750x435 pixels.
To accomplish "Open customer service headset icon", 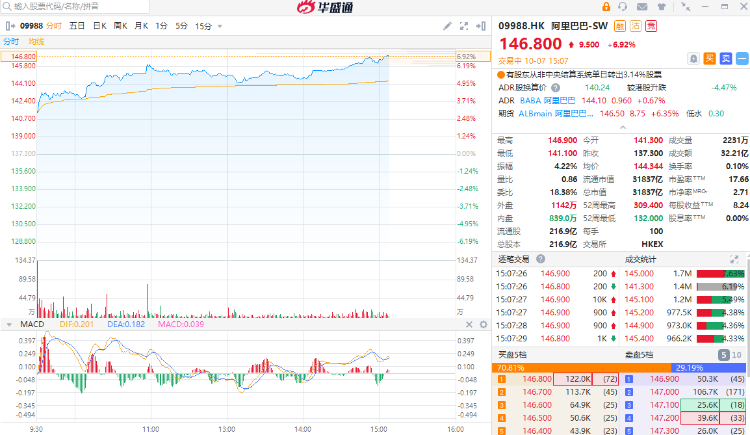I will (x=622, y=7).
